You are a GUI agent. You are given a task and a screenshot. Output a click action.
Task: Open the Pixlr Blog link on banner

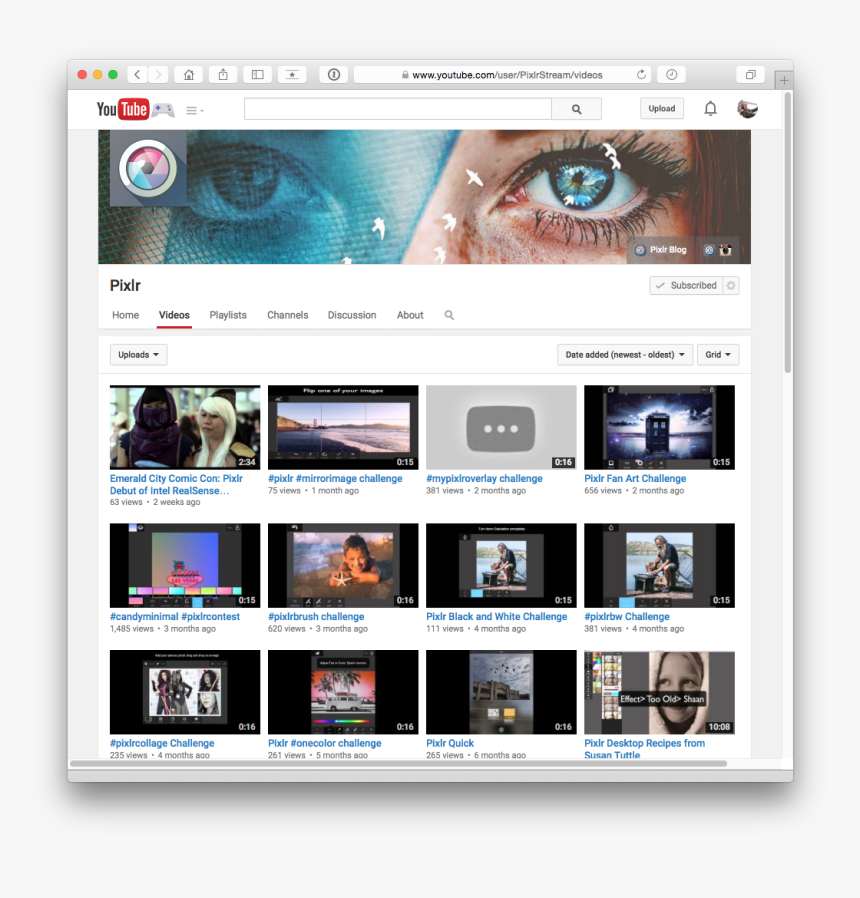coord(661,250)
